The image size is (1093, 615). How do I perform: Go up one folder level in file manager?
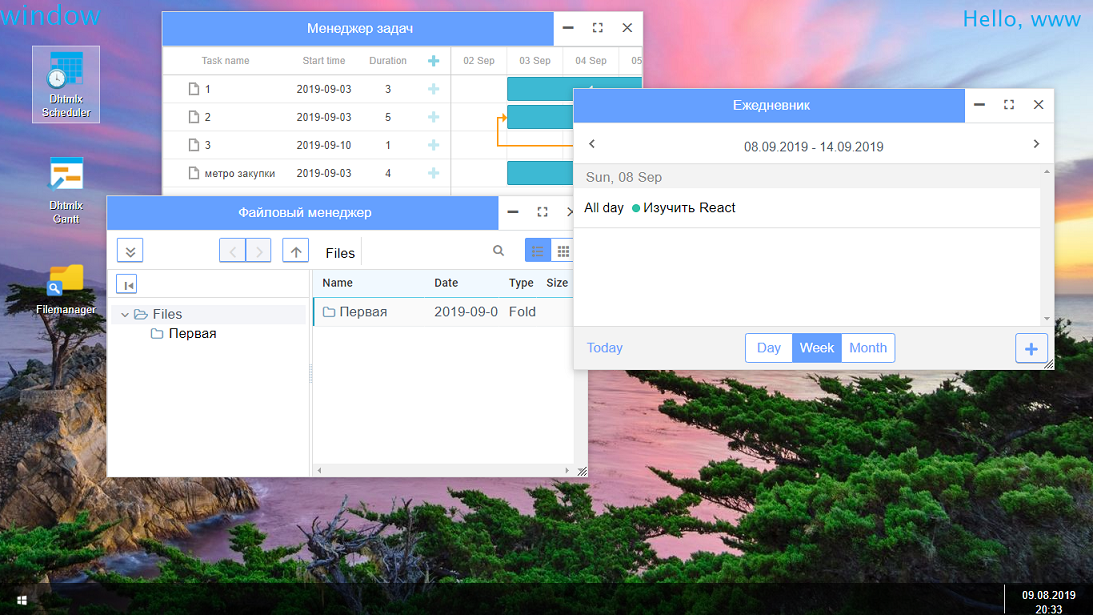point(296,250)
